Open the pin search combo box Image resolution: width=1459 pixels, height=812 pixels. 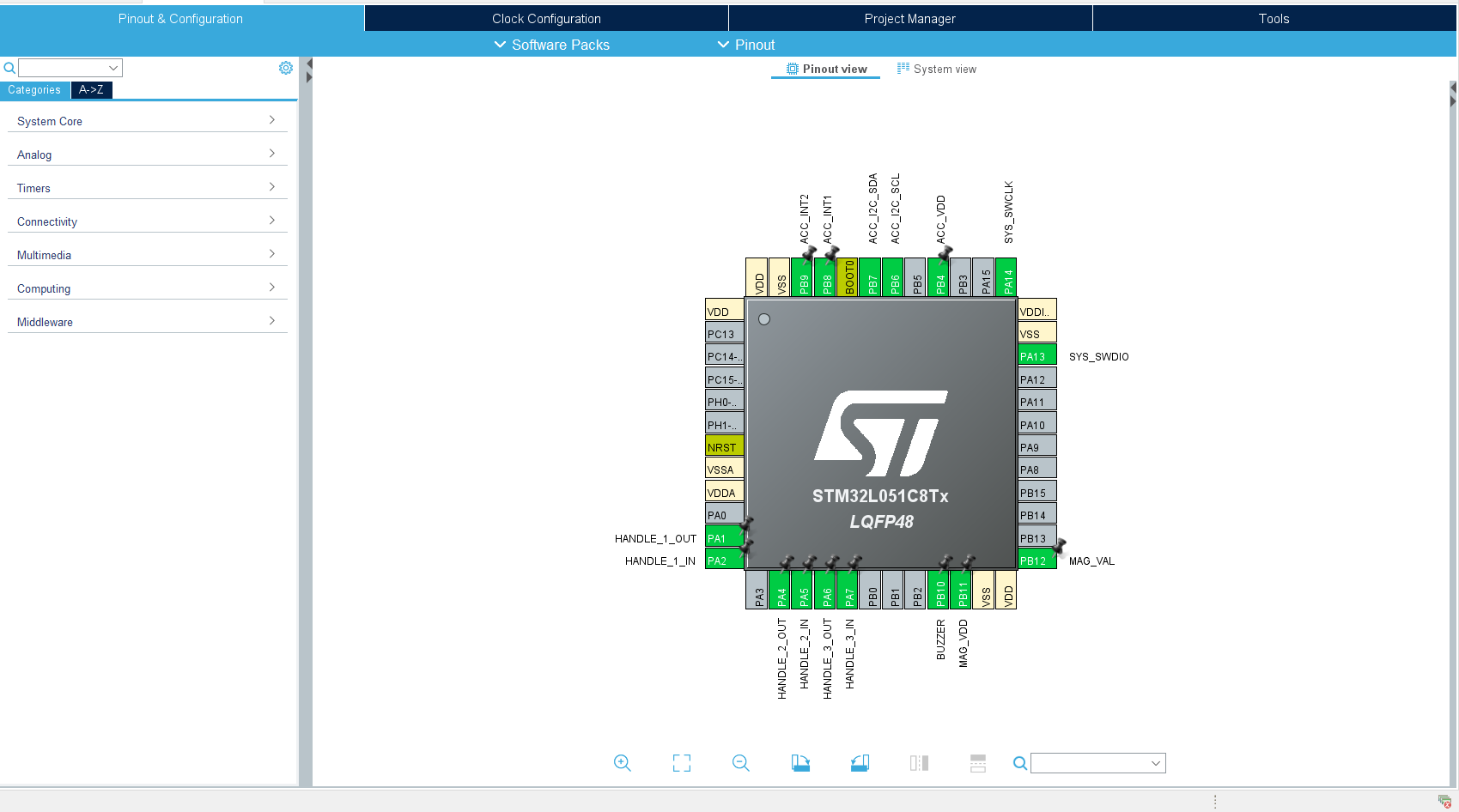point(1098,763)
